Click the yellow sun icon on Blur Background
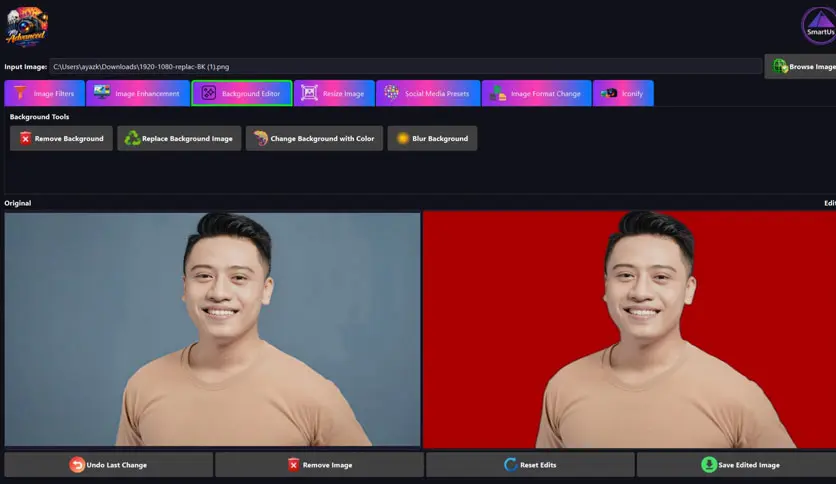Image resolution: width=836 pixels, height=484 pixels. click(403, 139)
